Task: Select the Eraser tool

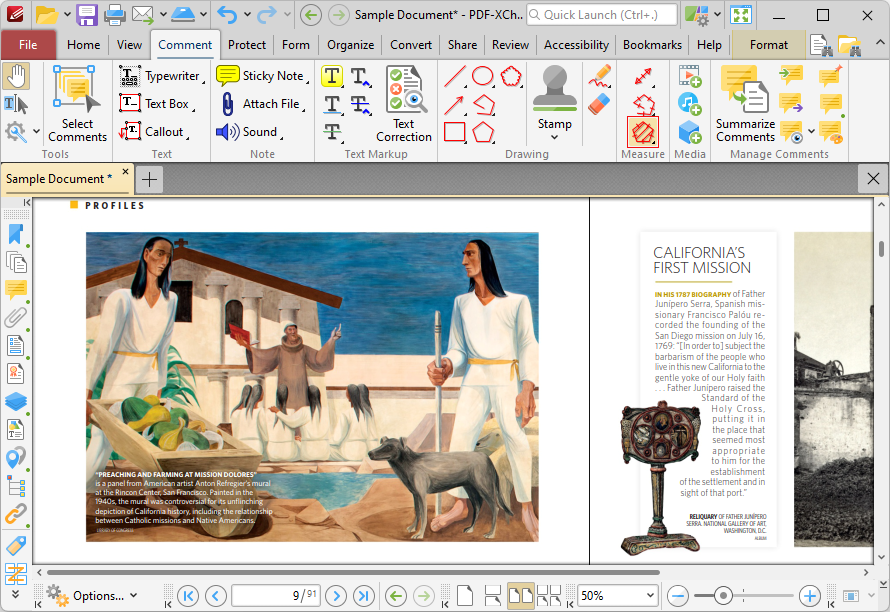Action: [x=599, y=104]
